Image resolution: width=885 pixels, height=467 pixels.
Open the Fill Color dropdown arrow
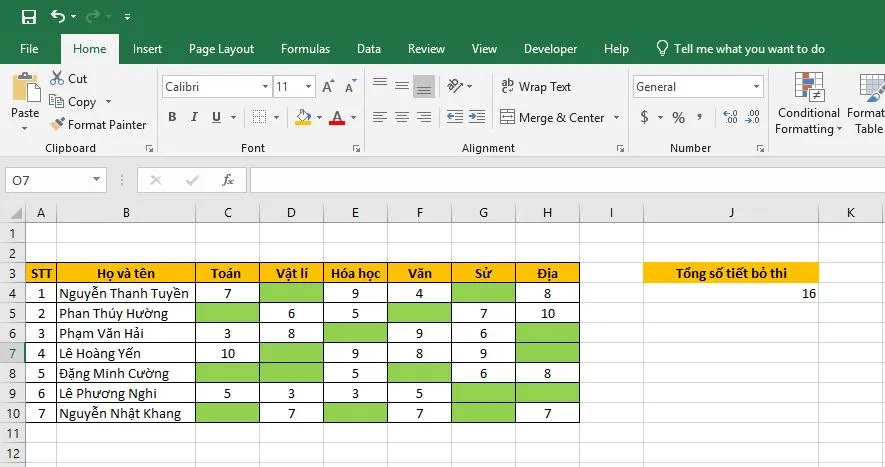(x=319, y=117)
